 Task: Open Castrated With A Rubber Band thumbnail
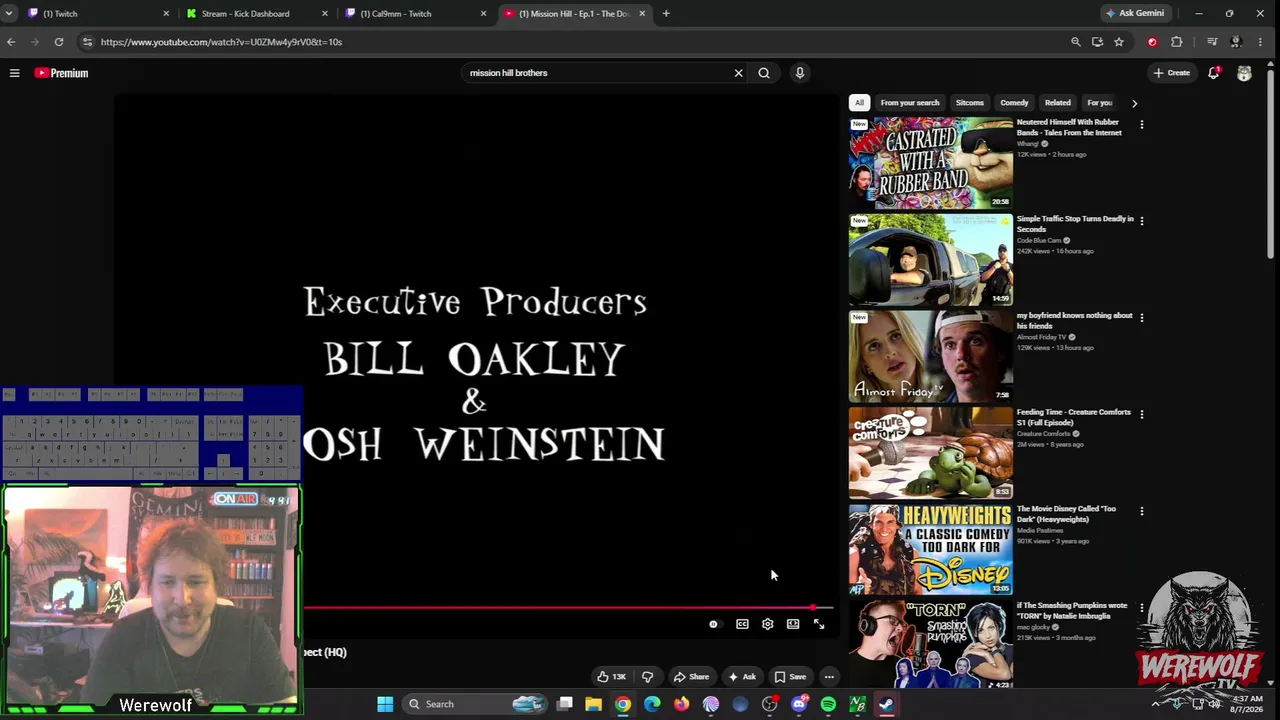pos(931,163)
